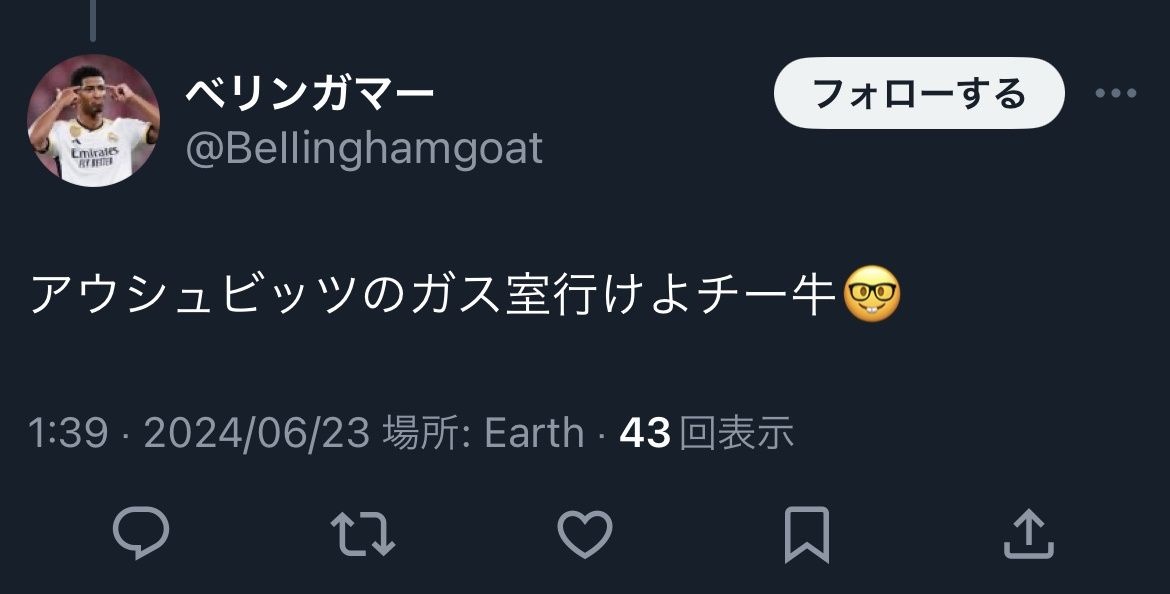The width and height of the screenshot is (1170, 594).
Task: Click the nerd face emoji in the post
Action: coord(872,294)
